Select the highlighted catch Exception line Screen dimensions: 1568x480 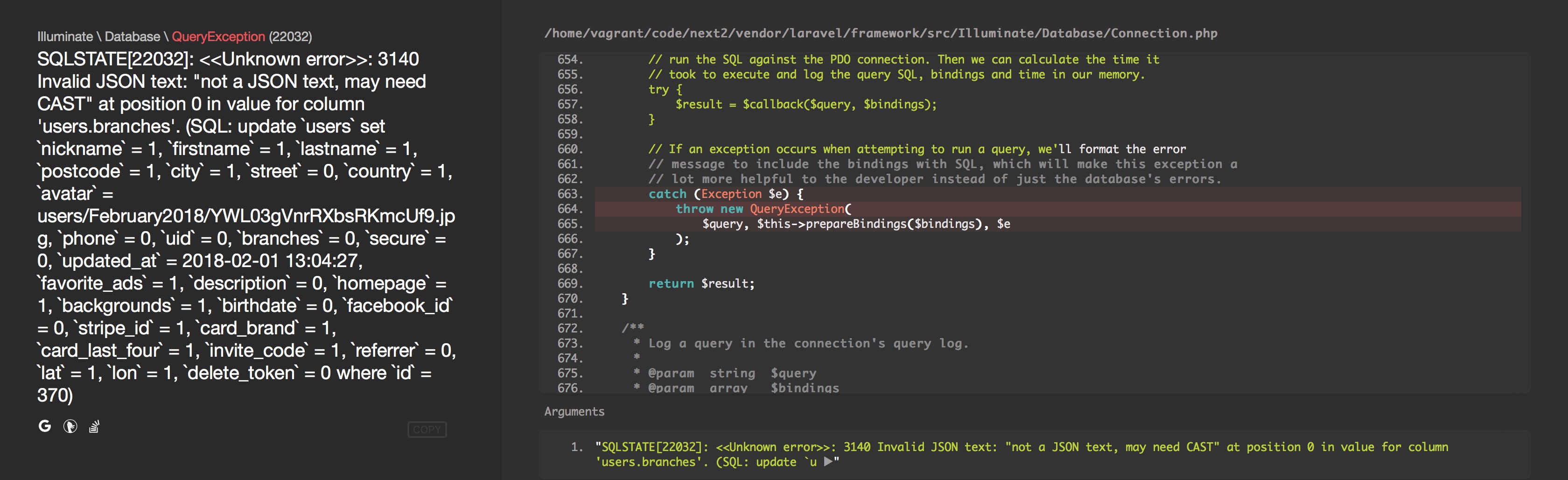[x=724, y=194]
